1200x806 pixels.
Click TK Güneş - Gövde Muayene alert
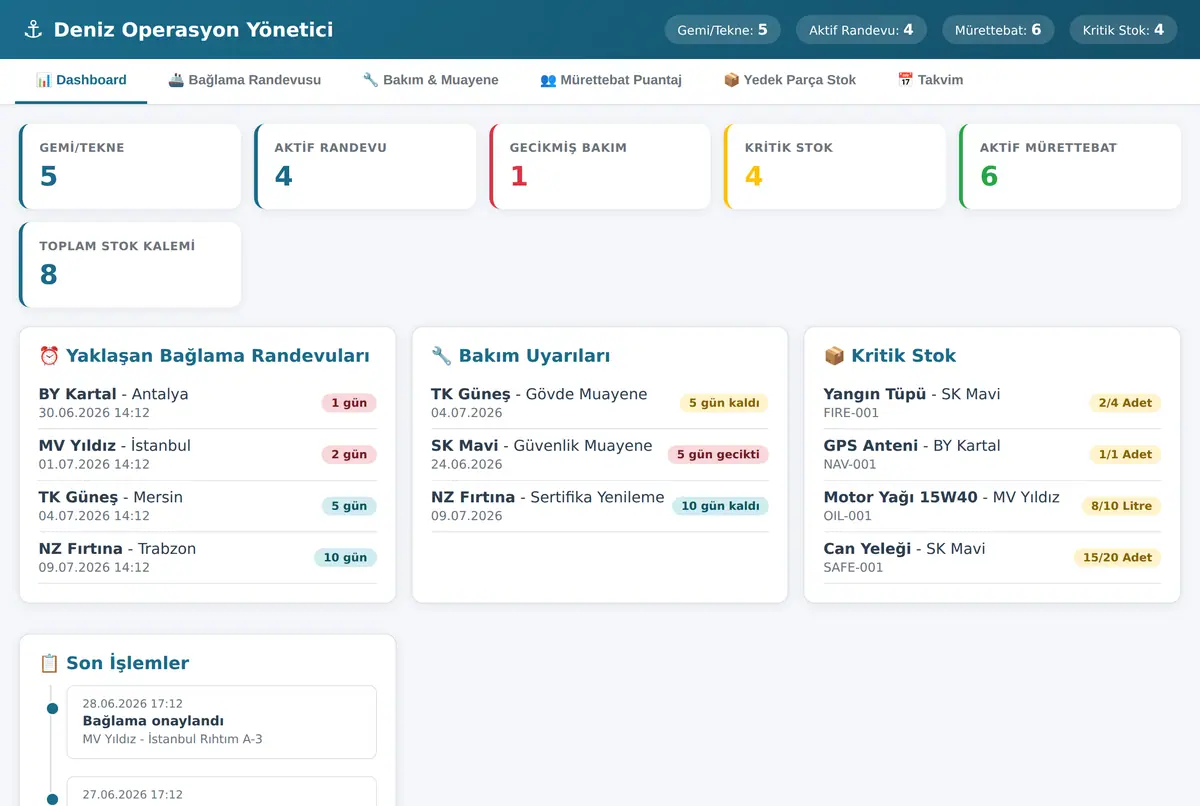pyautogui.click(x=600, y=403)
